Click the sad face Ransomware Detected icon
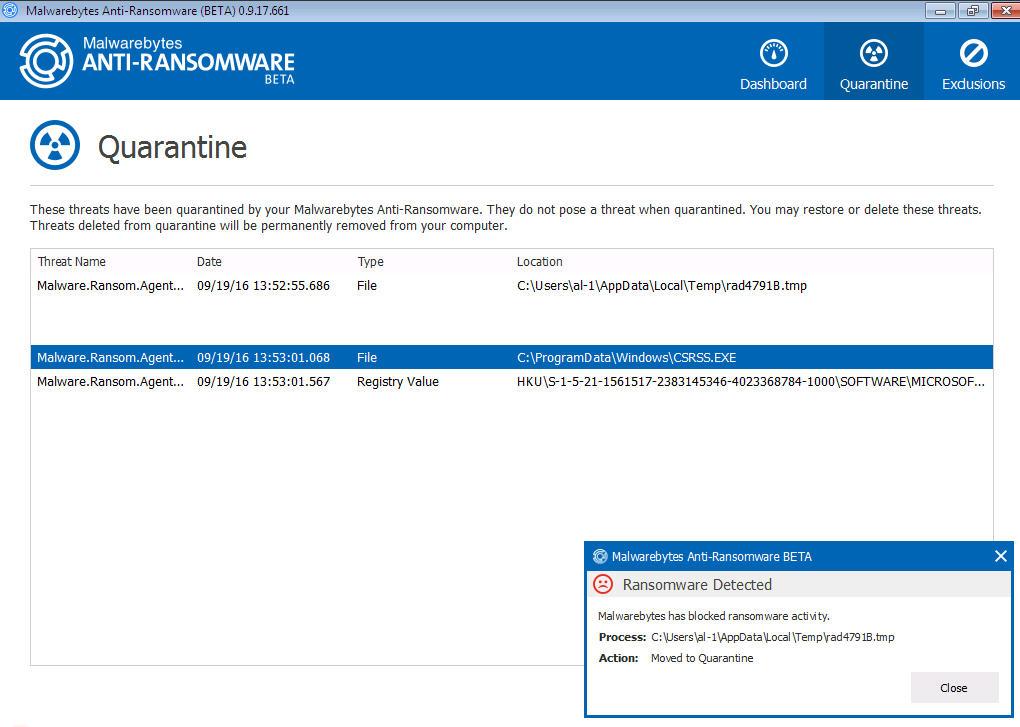The image size is (1020, 727). (x=603, y=584)
